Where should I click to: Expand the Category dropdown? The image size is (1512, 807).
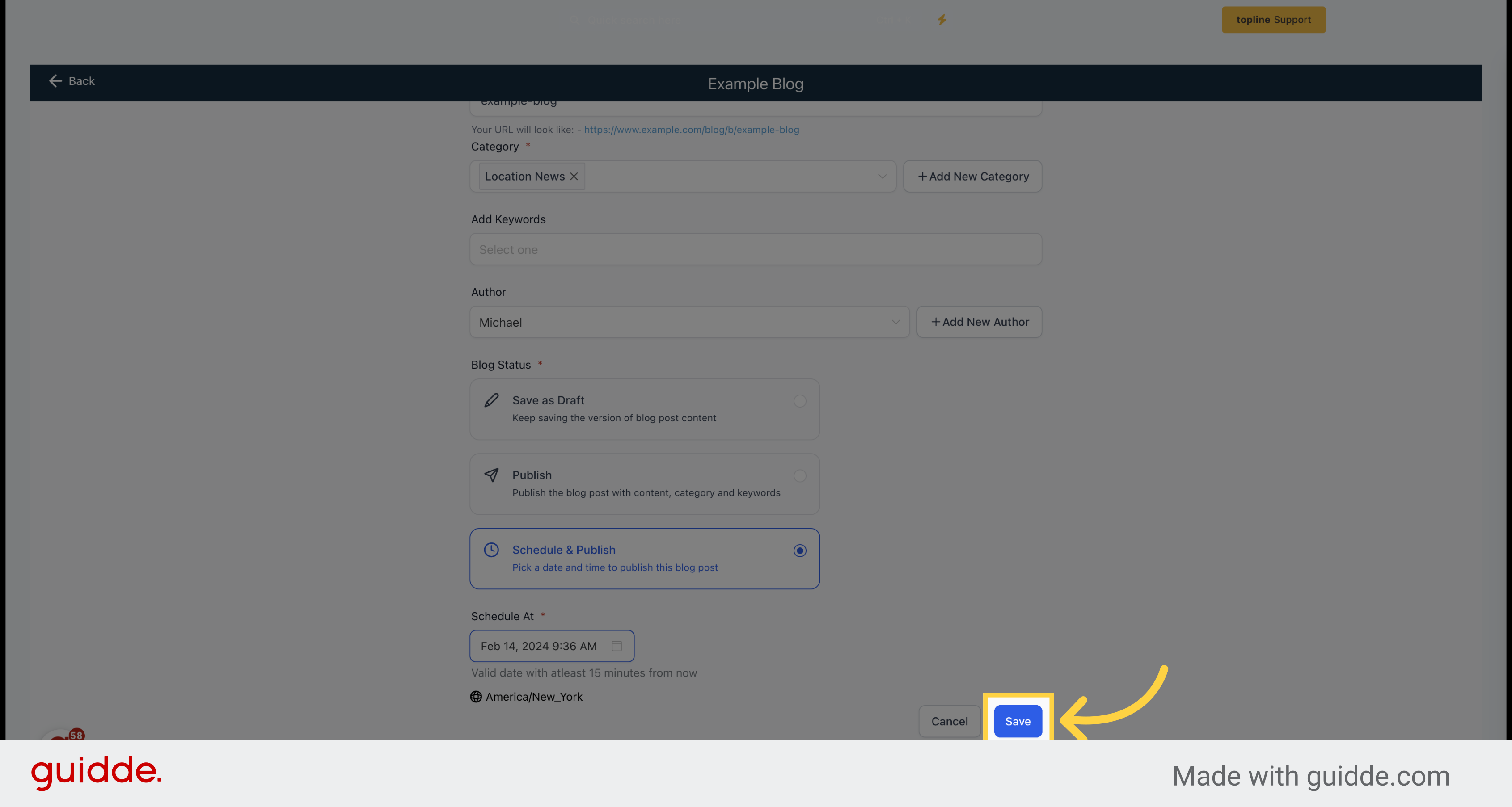[883, 176]
